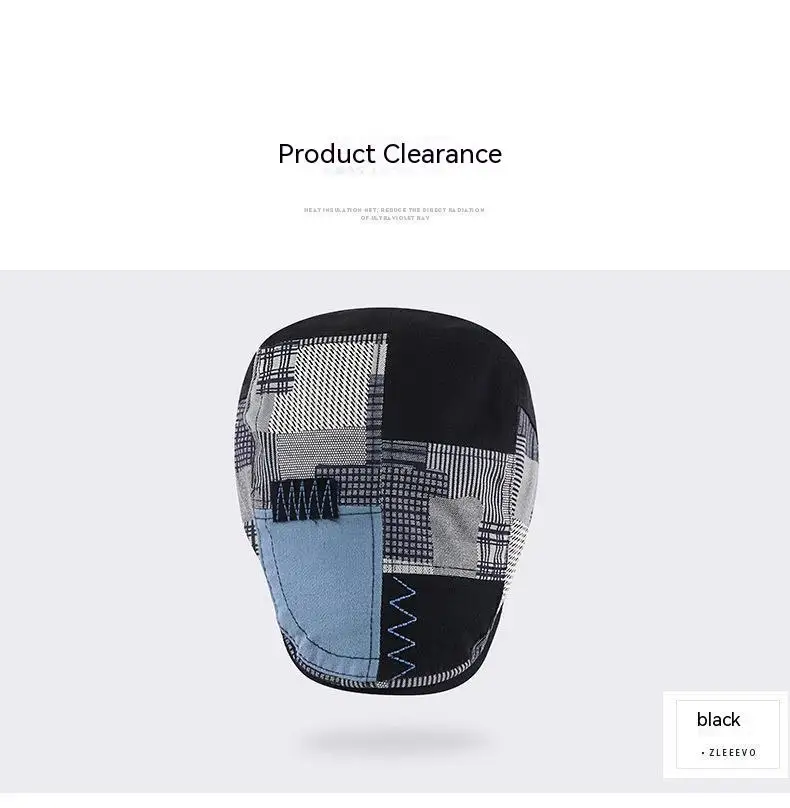
Task: Click the word Clearance in the title
Action: (x=442, y=154)
